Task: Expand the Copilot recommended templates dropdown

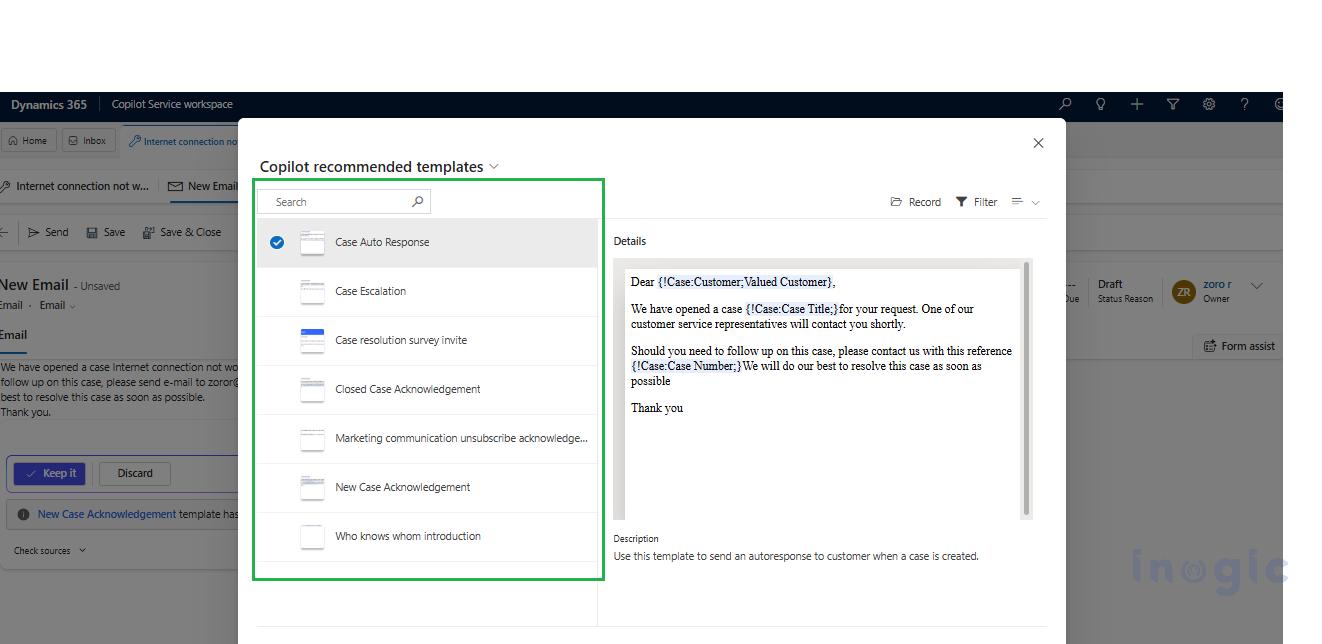Action: 493,166
